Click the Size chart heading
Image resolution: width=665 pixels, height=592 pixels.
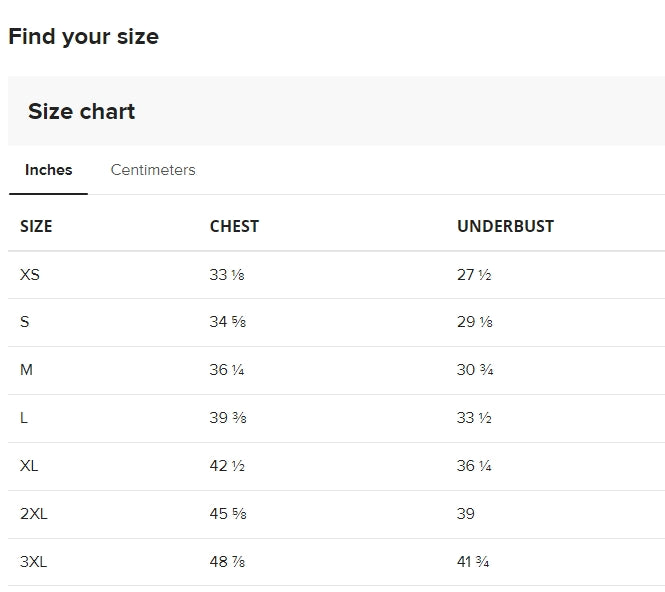coord(81,112)
